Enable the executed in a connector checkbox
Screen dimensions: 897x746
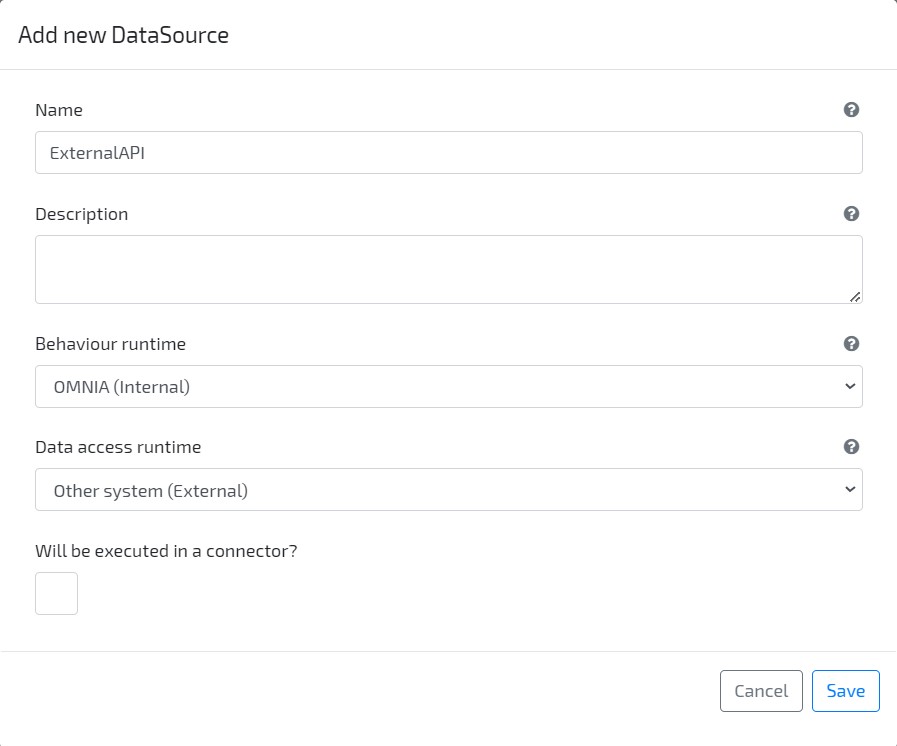(56, 594)
